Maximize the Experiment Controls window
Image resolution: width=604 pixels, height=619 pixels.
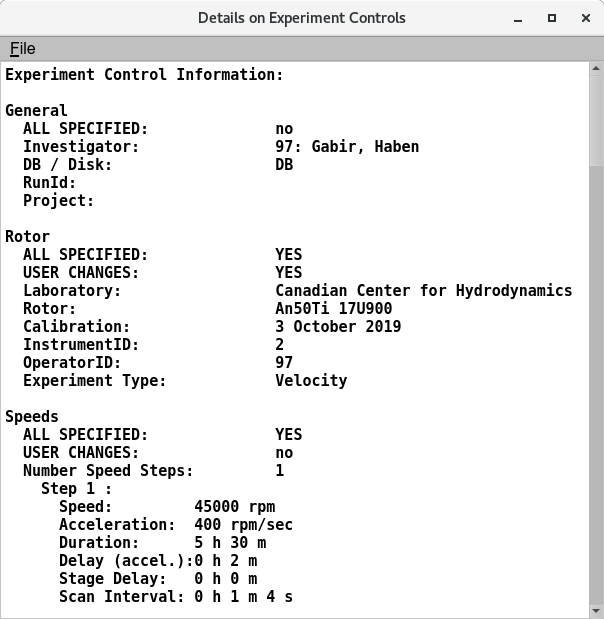pyautogui.click(x=551, y=18)
